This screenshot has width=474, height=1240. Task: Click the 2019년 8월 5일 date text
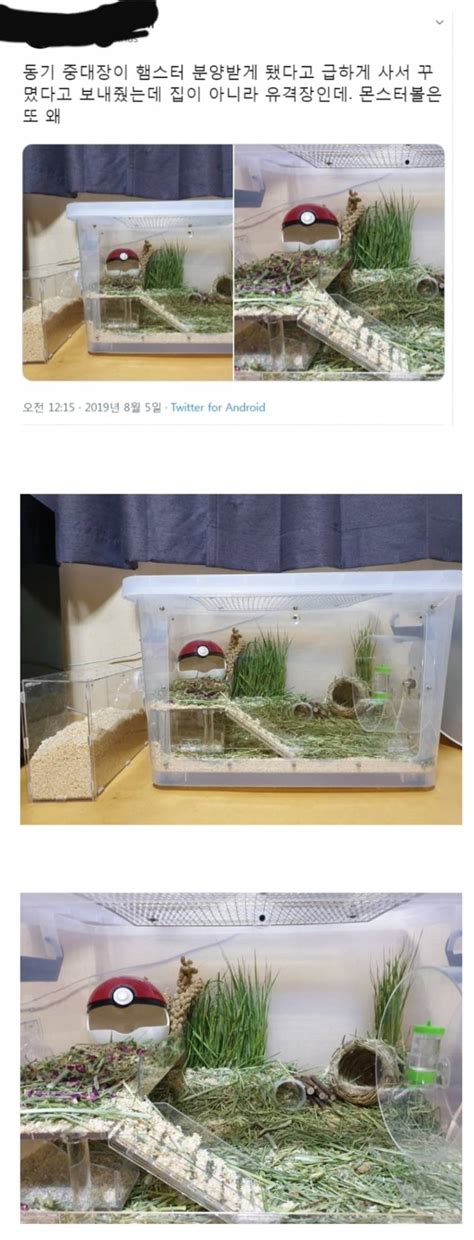pyautogui.click(x=121, y=407)
